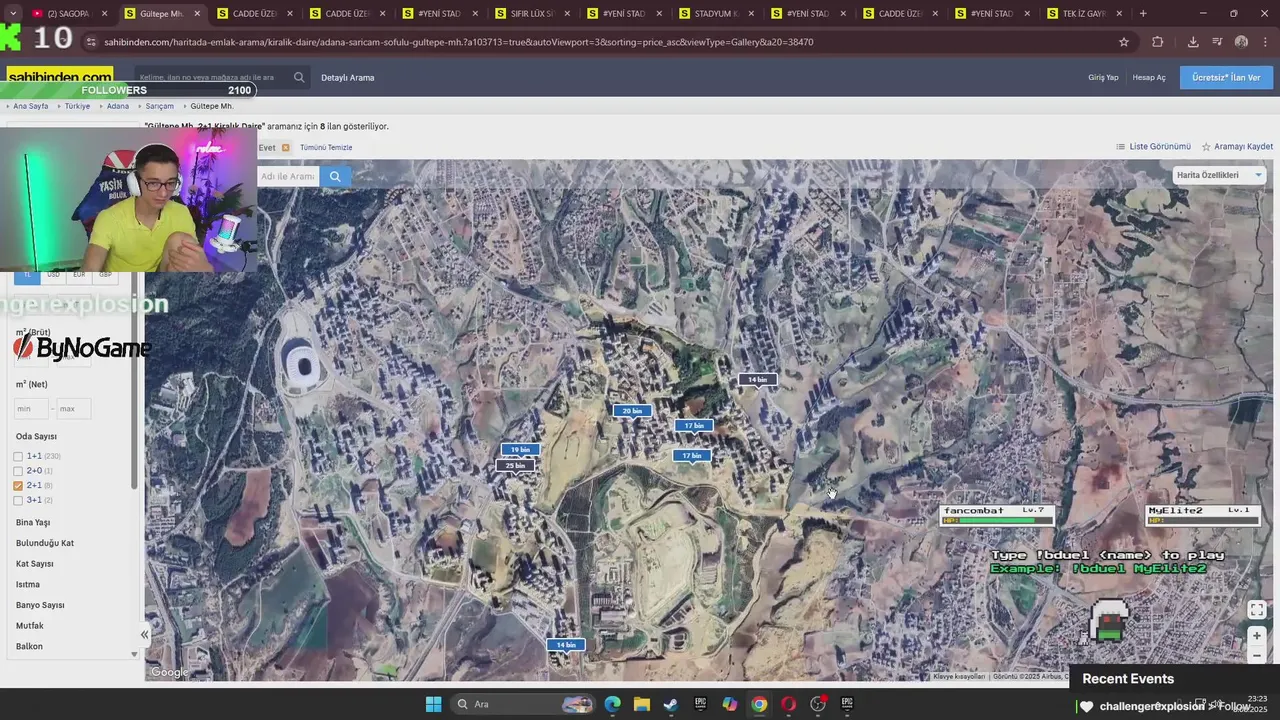The height and width of the screenshot is (720, 1280).
Task: Click the magnifier icon in the header search
Action: click(x=299, y=77)
